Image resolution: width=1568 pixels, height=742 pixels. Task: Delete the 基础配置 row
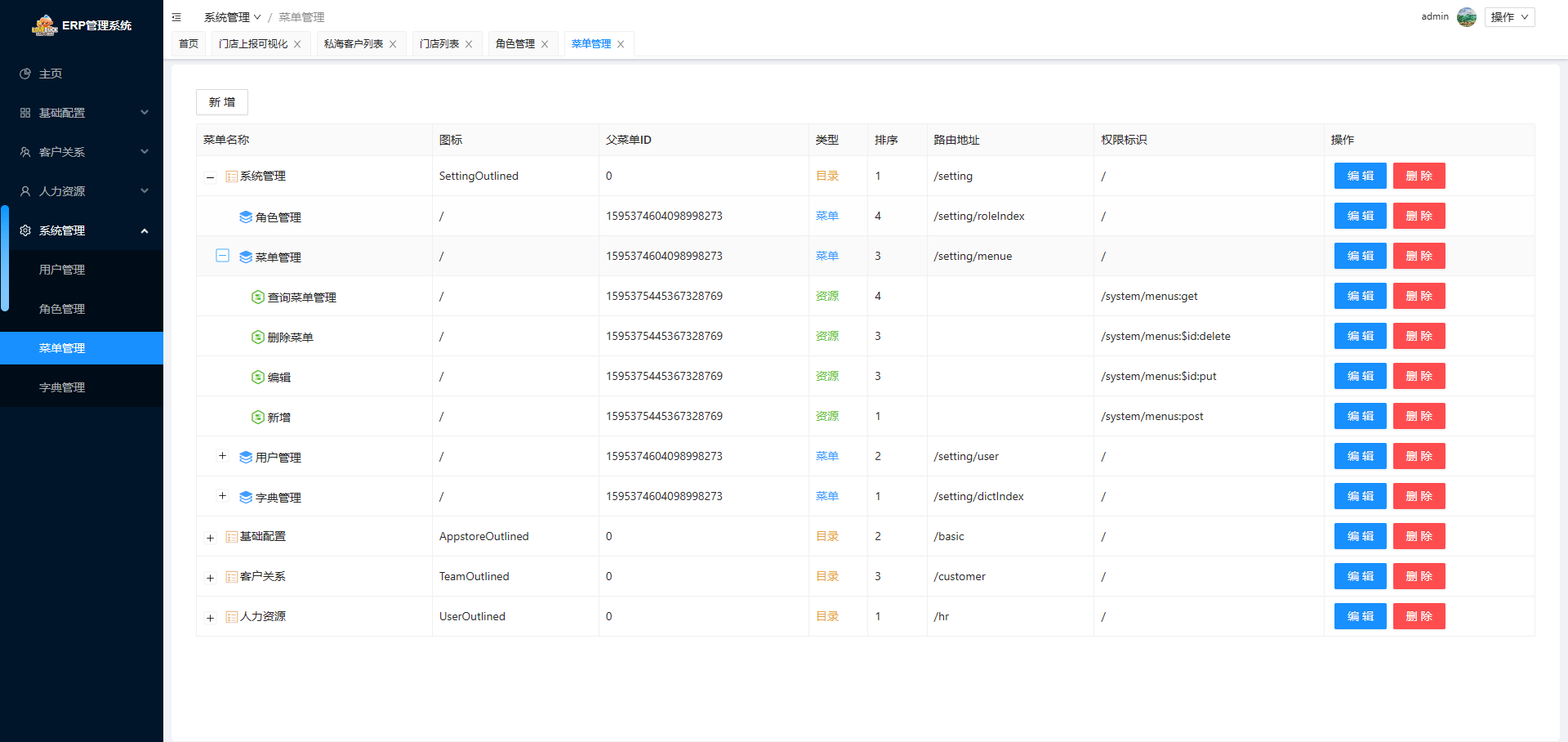(x=1419, y=536)
